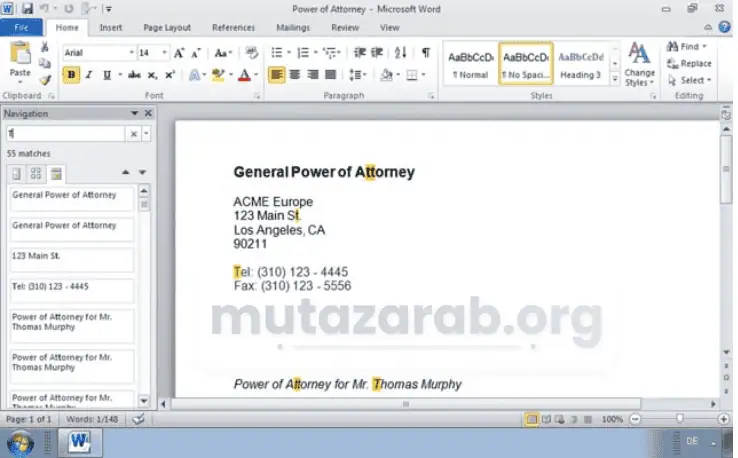
Task: Toggle Show/Hide paragraph marks
Action: [x=425, y=53]
